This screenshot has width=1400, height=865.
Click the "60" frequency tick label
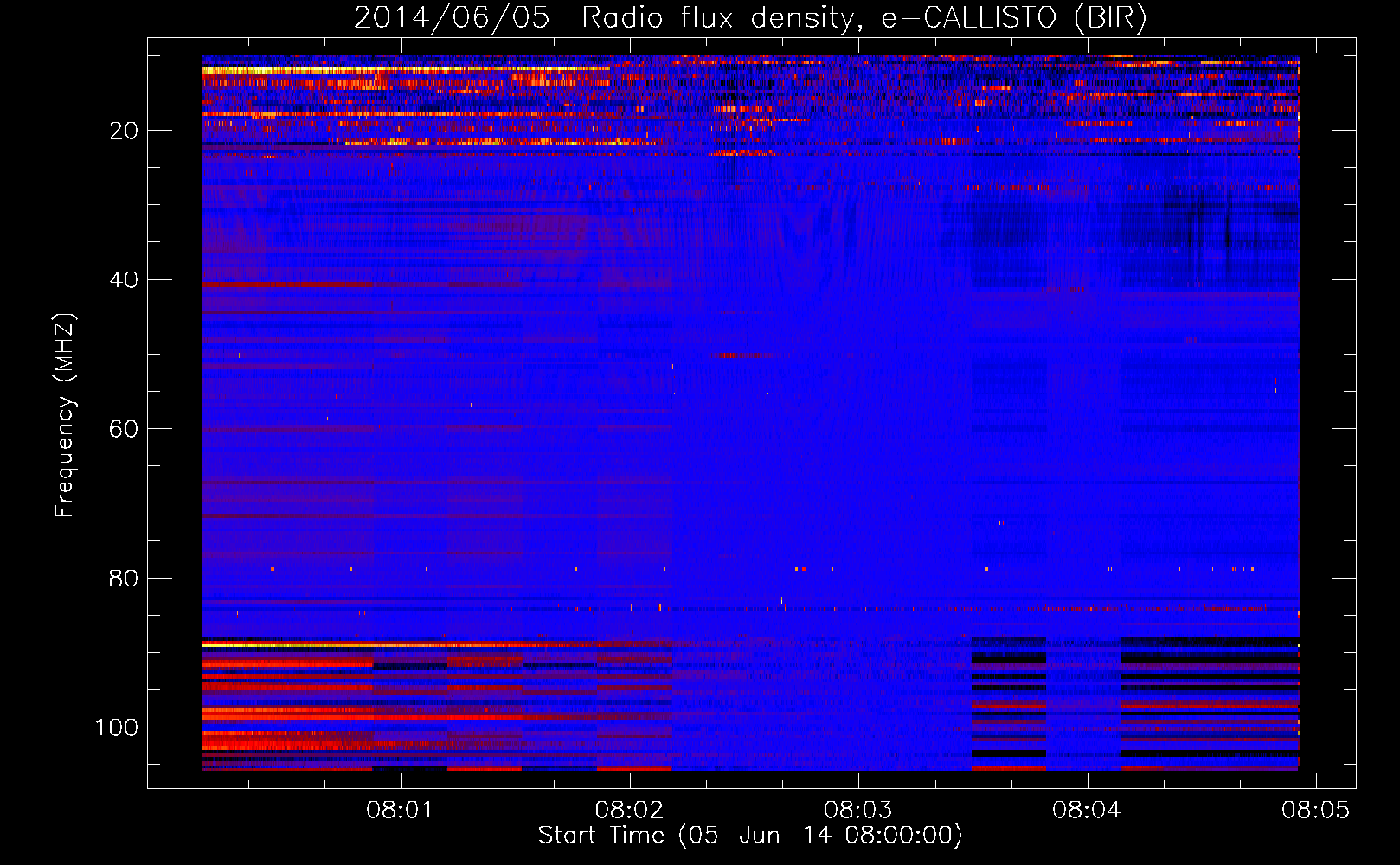tap(125, 429)
